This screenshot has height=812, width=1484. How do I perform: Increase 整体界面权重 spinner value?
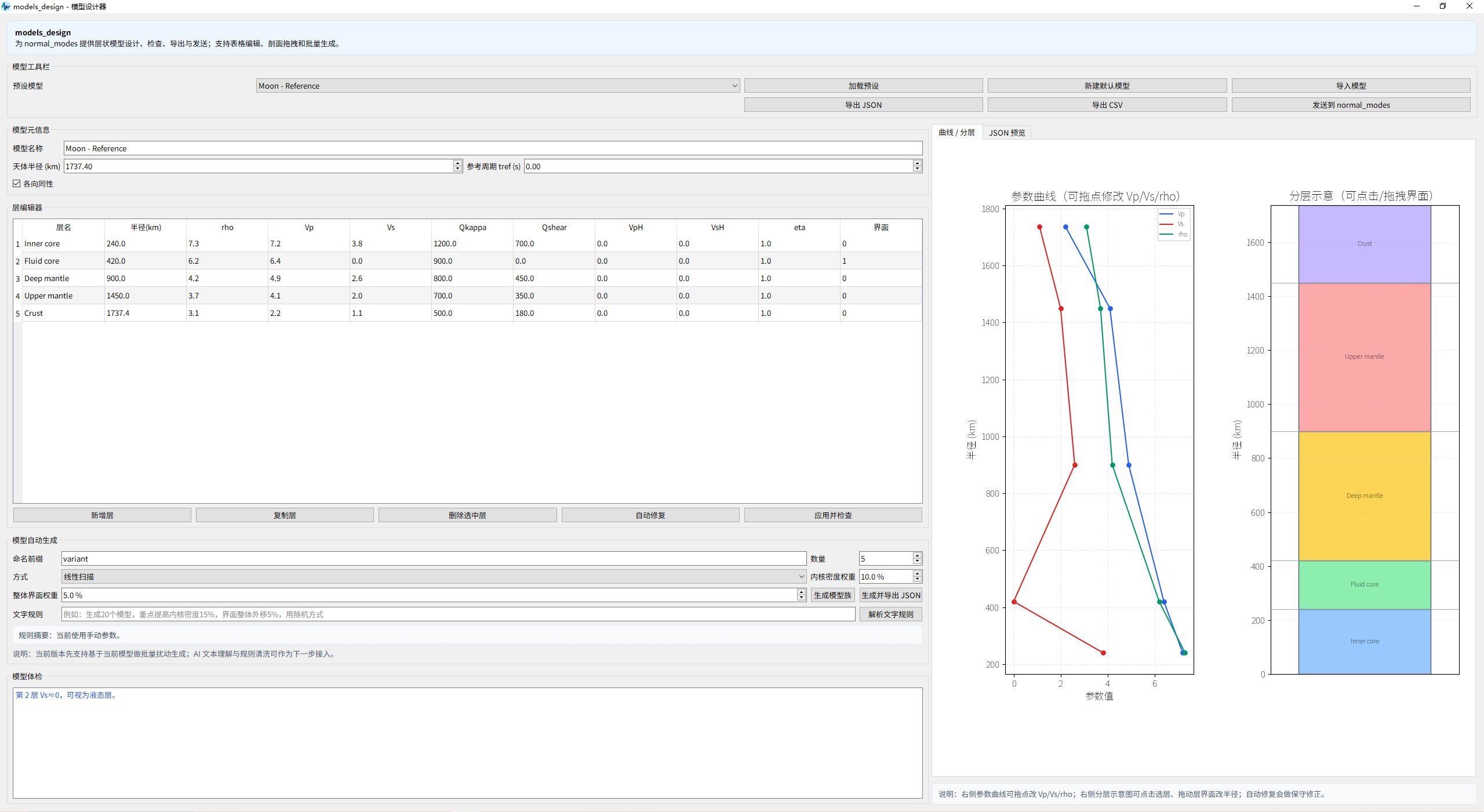pos(801,592)
